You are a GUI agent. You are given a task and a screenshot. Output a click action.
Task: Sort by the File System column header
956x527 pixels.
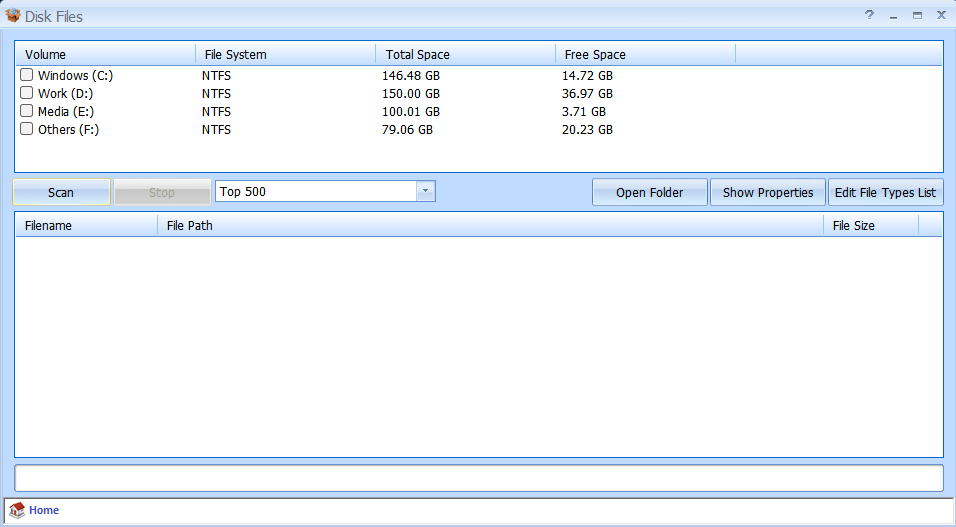pos(284,54)
